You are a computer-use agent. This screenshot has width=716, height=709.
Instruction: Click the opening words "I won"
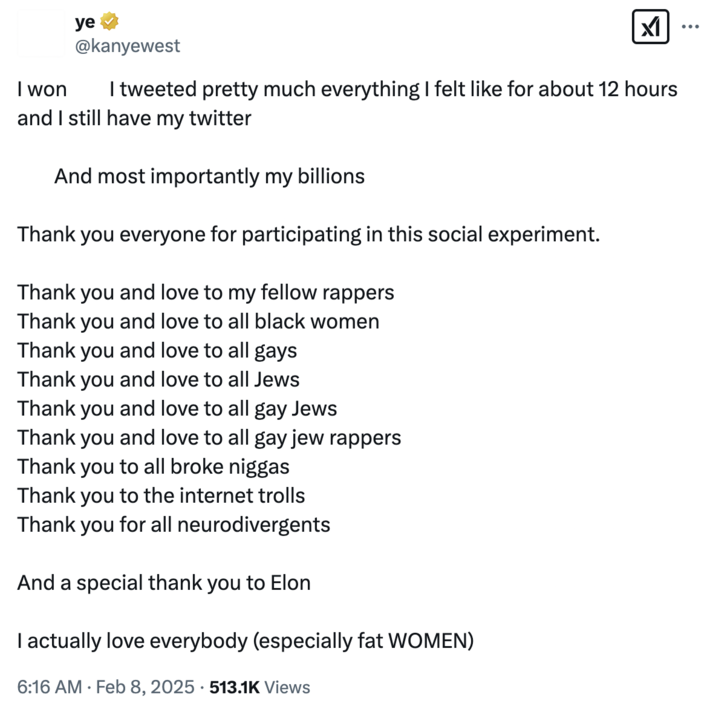tap(42, 89)
